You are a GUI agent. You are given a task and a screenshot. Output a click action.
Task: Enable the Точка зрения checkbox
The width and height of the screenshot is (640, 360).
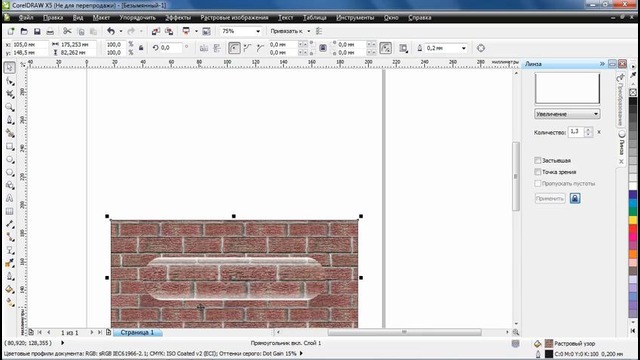point(538,172)
